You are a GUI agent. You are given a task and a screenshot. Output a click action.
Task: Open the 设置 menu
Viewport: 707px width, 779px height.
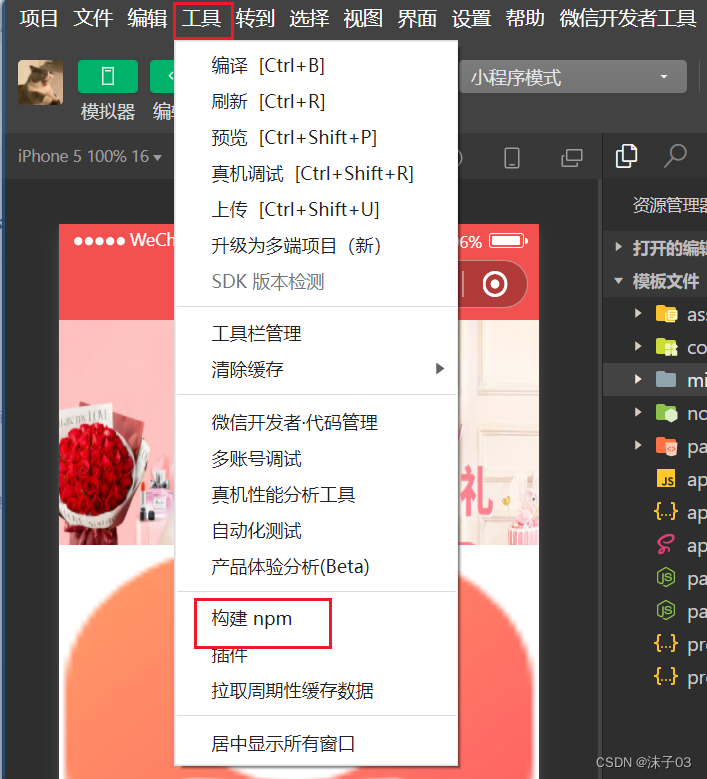coord(471,19)
